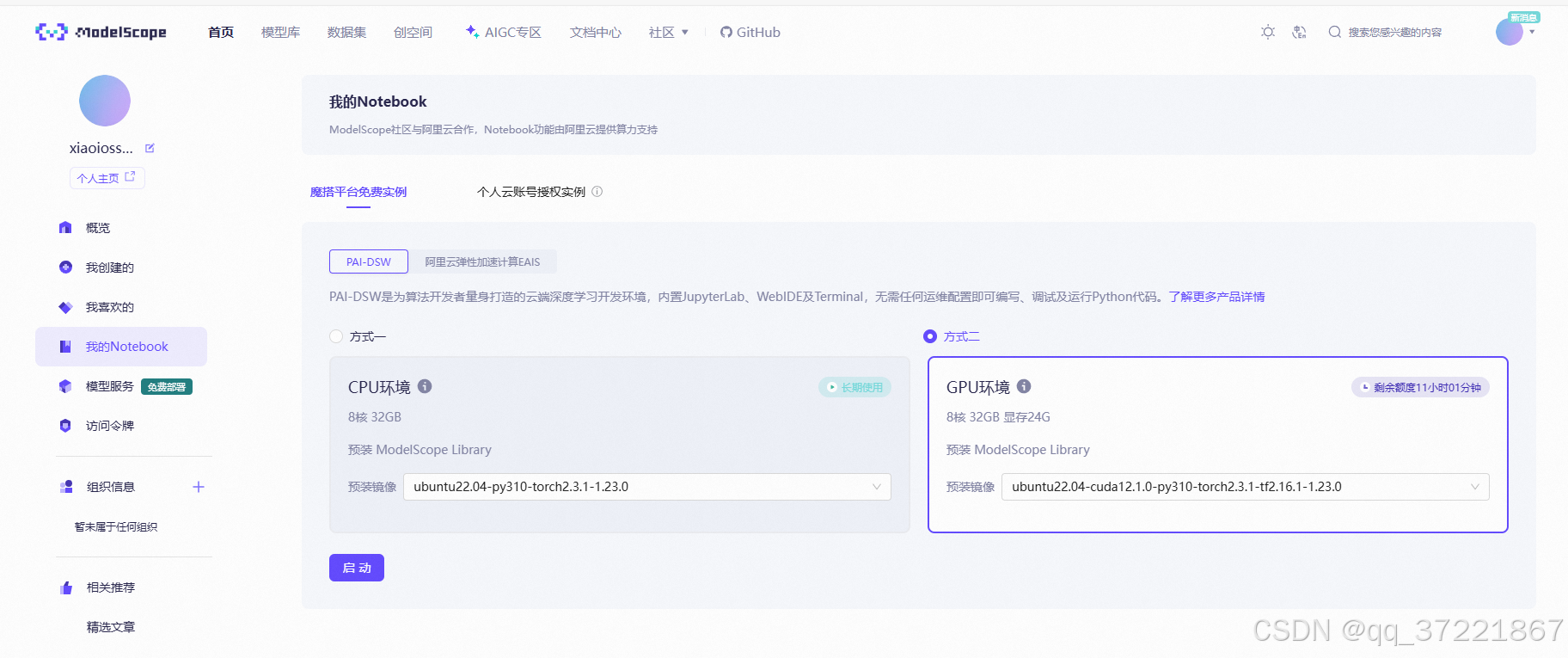Screen dimensions: 1568x658
Task: Open 模型库 in top navigation
Action: 280,32
